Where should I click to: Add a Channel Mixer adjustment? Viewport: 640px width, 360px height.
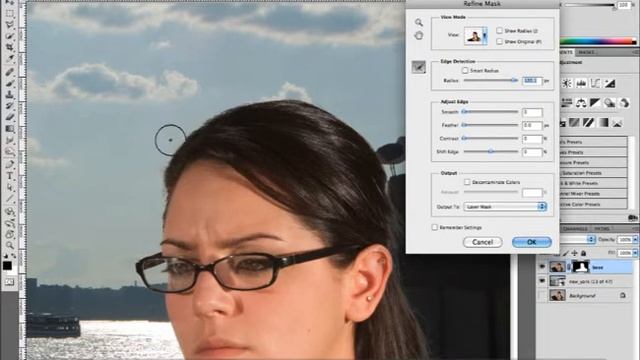click(x=624, y=103)
